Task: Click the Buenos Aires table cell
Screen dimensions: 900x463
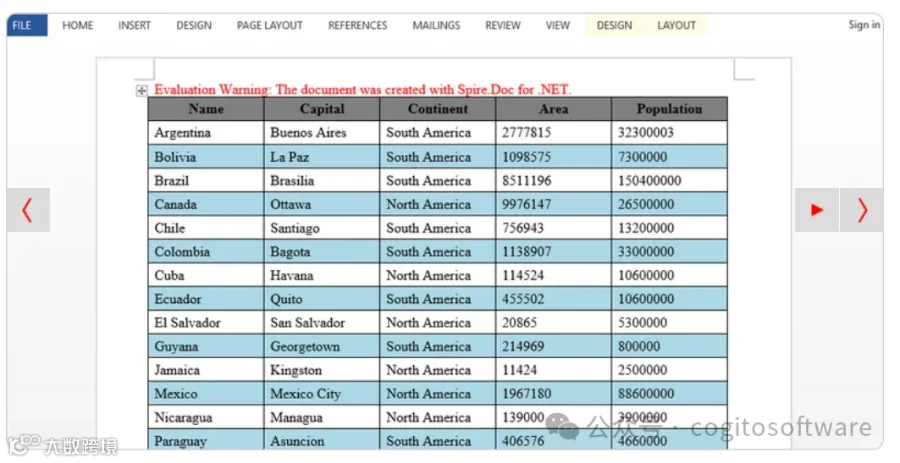Action: (321, 133)
